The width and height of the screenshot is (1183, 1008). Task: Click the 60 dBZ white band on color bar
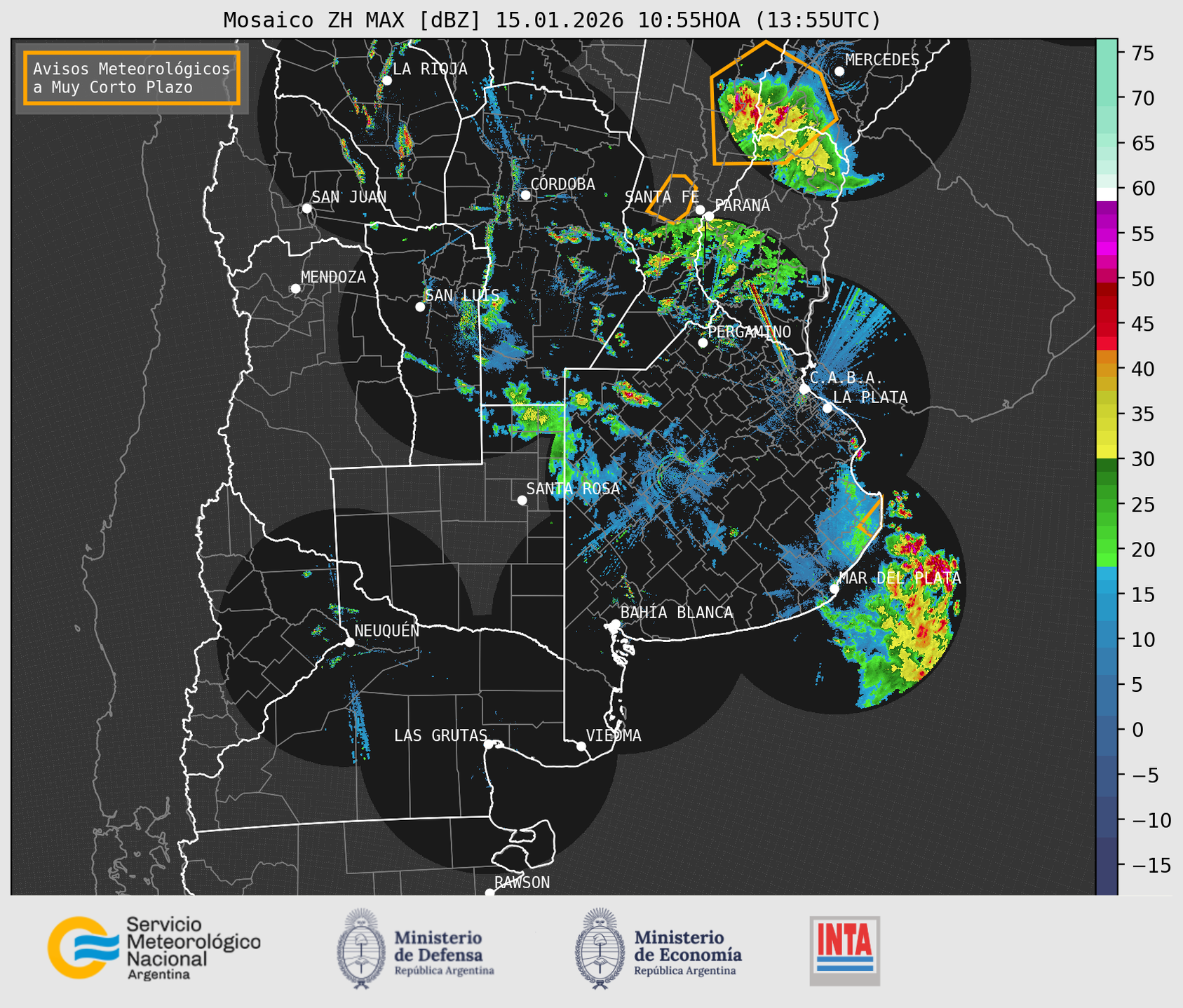click(x=1107, y=193)
